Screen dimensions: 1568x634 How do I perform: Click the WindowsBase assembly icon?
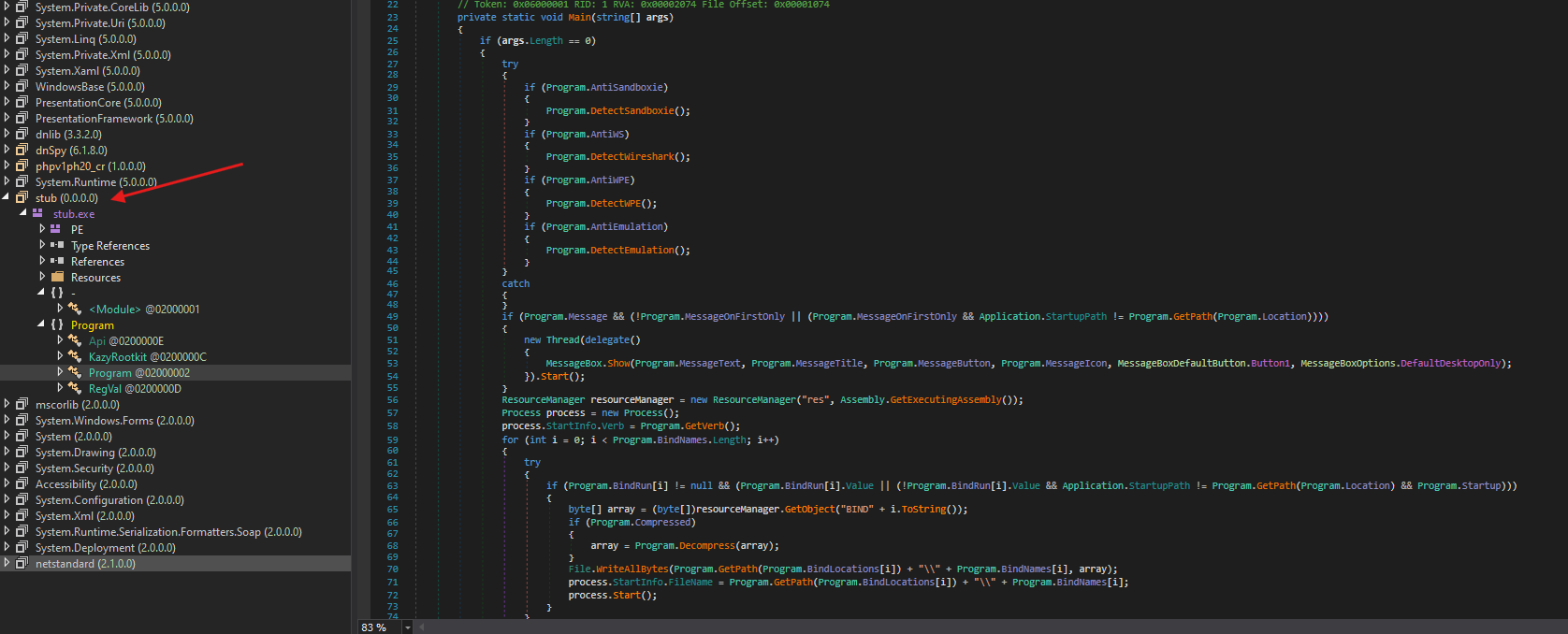click(x=22, y=87)
